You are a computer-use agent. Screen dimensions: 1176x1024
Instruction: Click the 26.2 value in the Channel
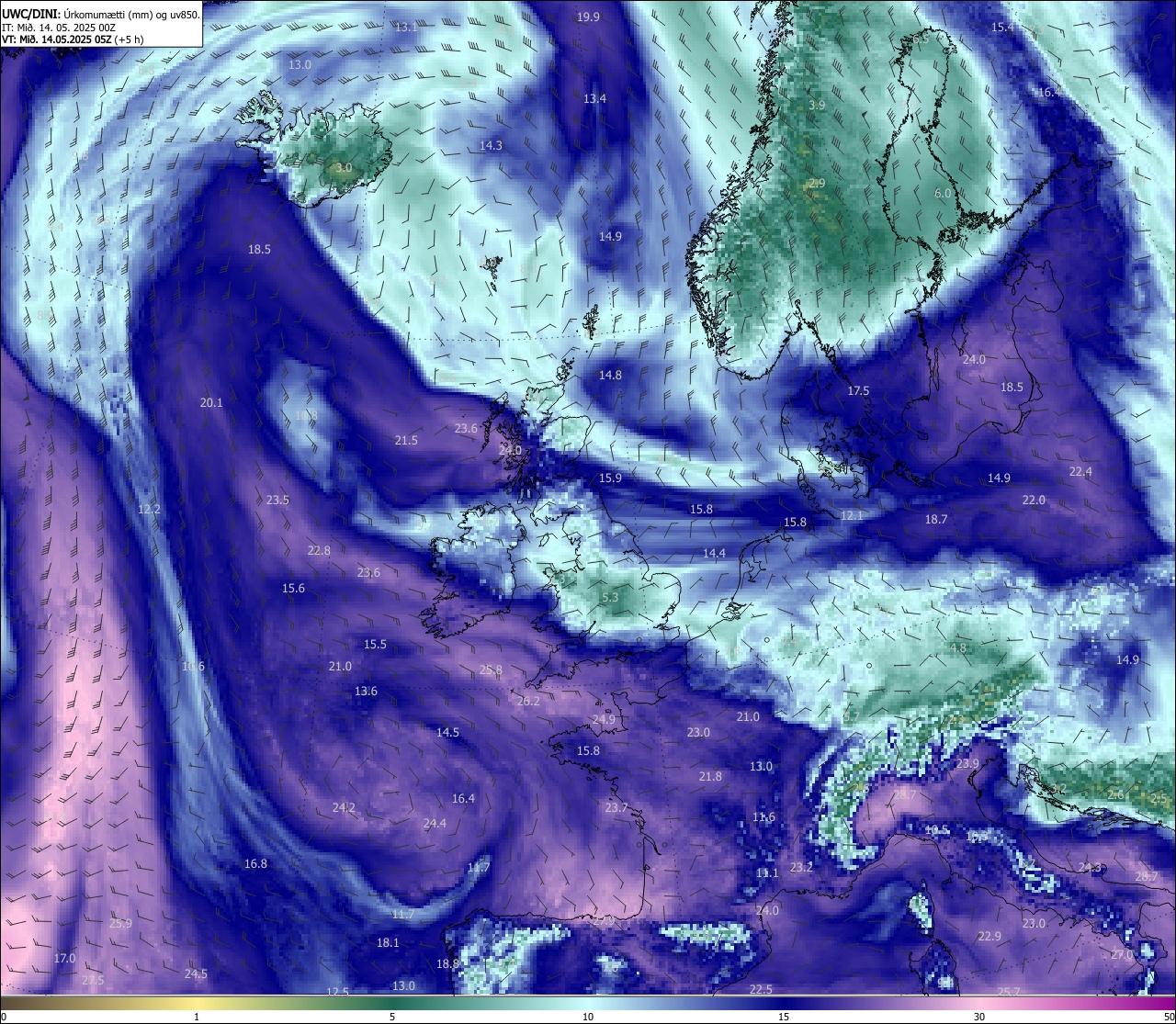[528, 702]
